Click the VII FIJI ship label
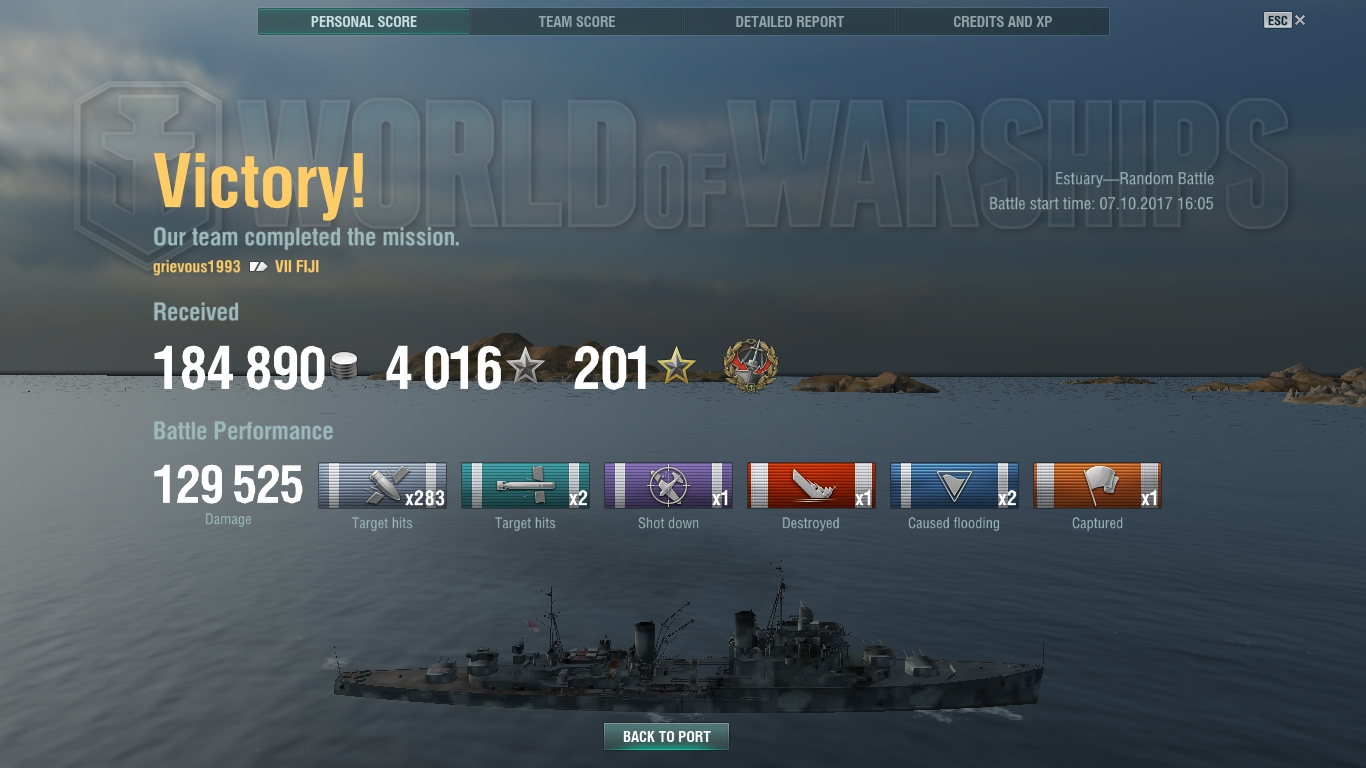Viewport: 1366px width, 768px height. tap(297, 267)
